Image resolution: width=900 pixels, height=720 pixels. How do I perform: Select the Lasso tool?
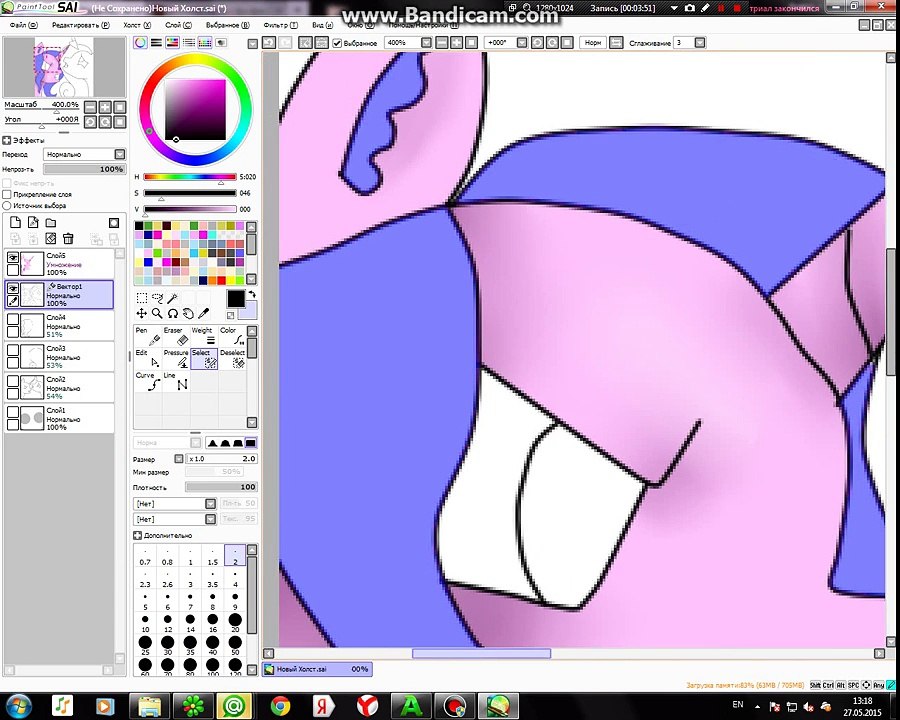(x=157, y=298)
